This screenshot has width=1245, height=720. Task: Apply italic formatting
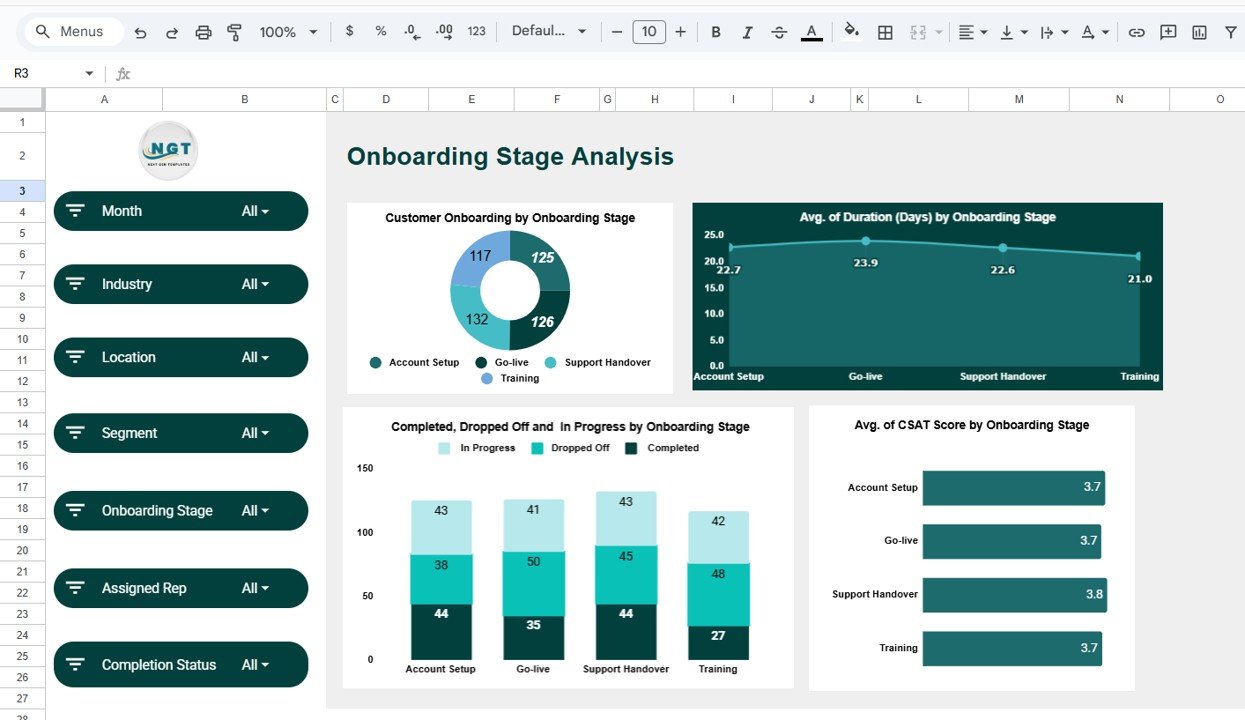pos(747,31)
